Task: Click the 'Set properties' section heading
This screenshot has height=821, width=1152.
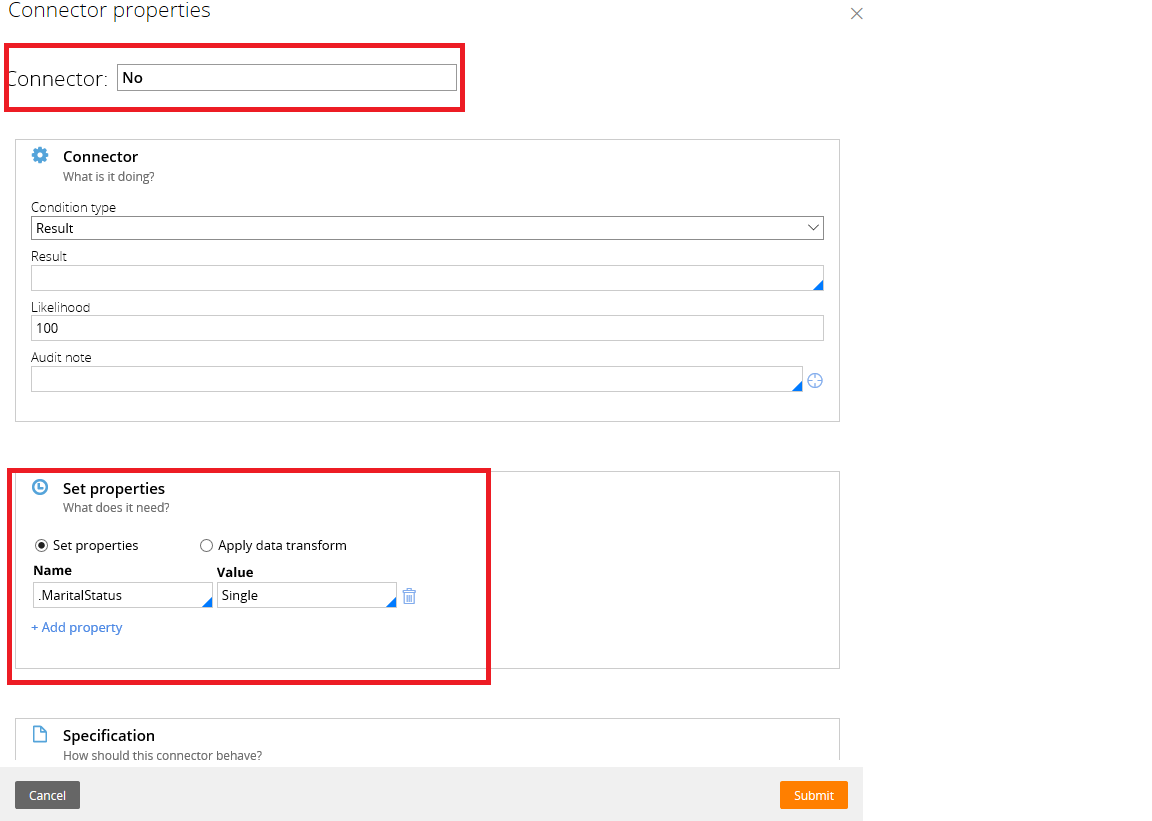Action: 114,489
